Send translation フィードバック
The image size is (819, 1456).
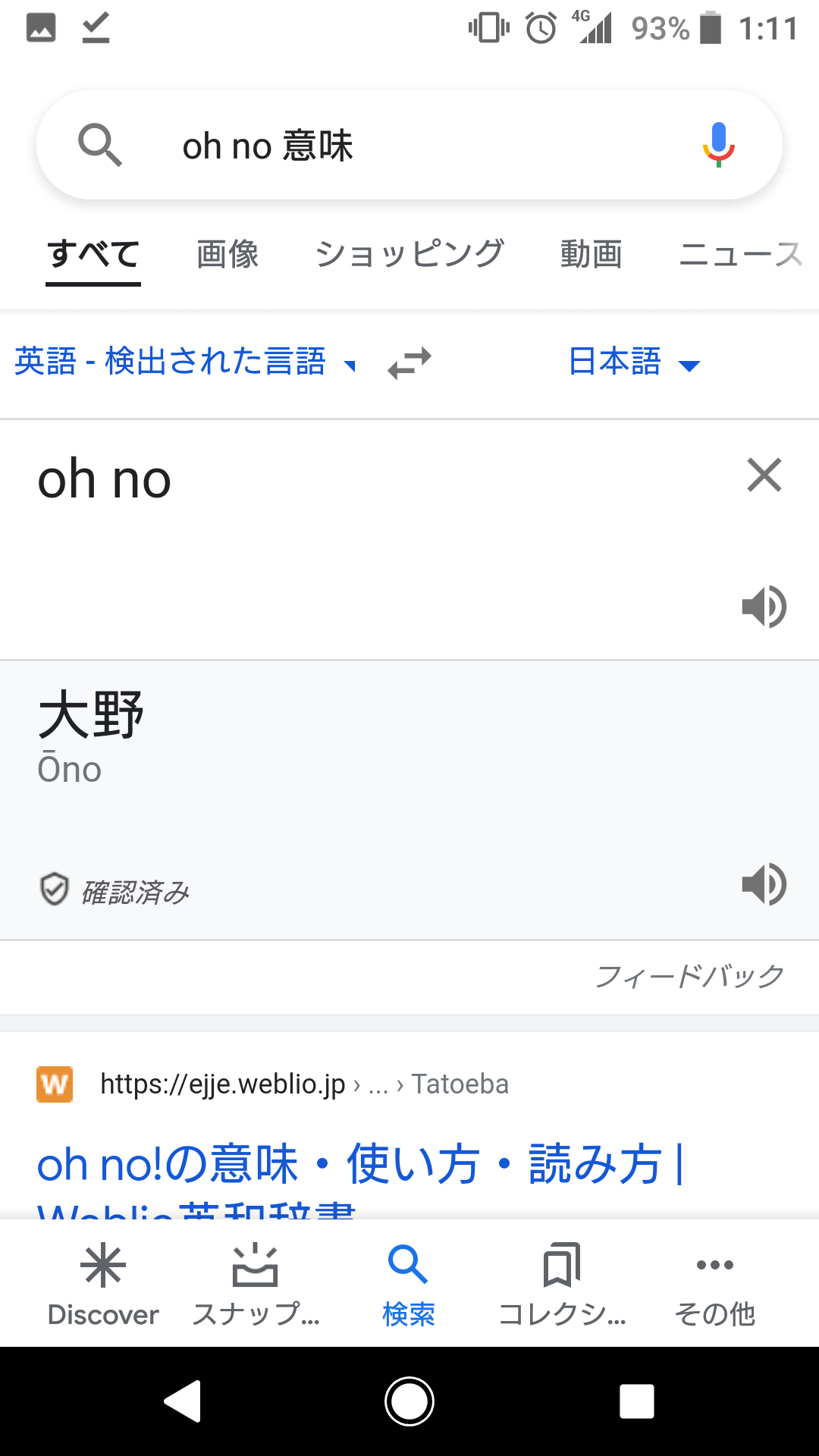689,976
